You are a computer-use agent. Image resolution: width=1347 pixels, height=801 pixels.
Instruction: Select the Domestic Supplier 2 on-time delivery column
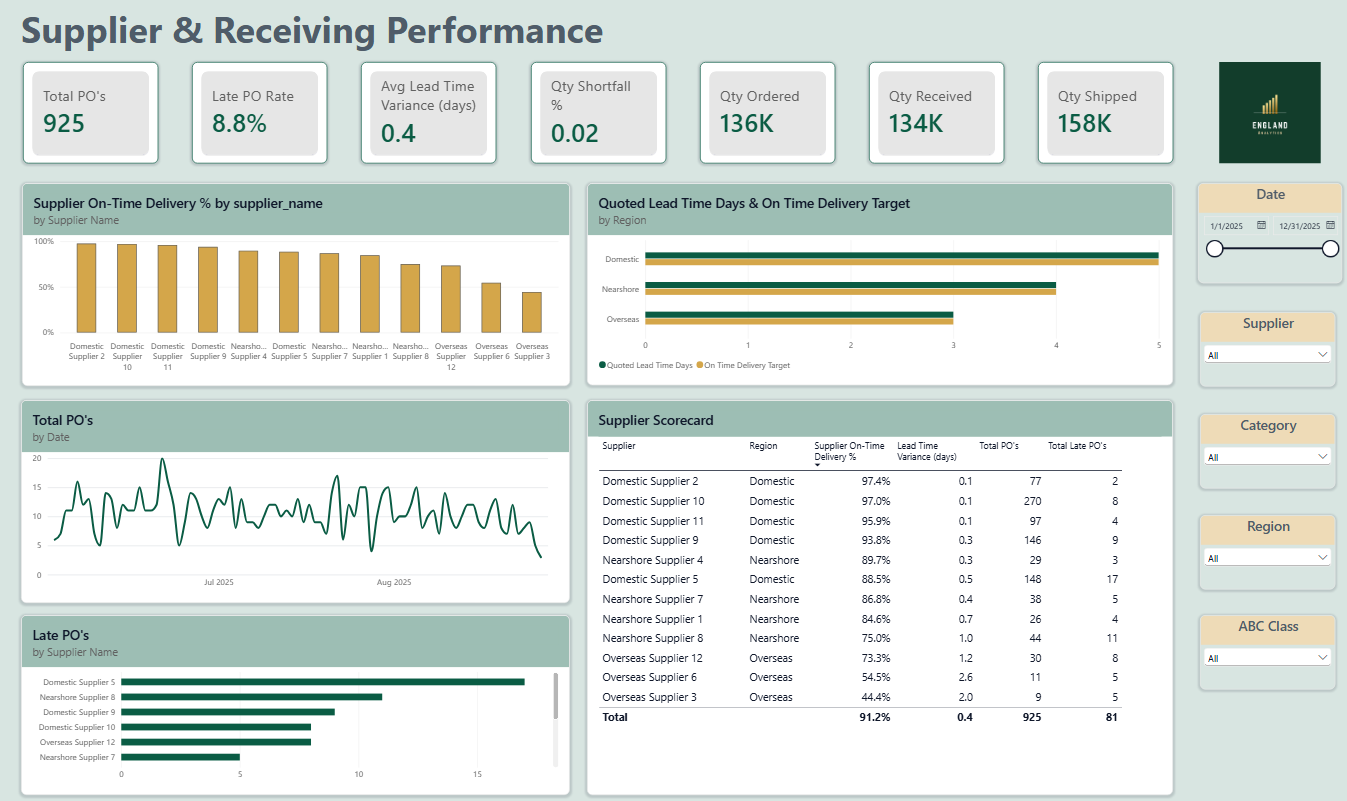(x=87, y=288)
